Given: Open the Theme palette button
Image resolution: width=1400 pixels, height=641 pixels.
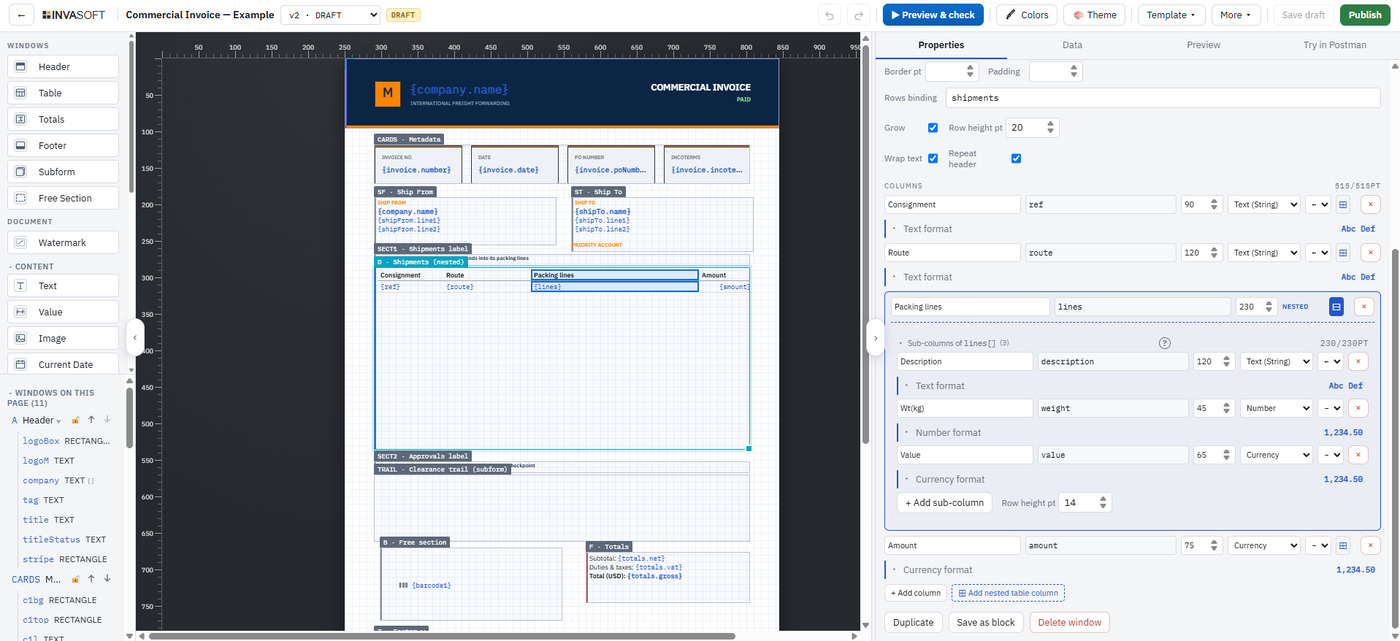Looking at the screenshot, I should (x=1094, y=15).
